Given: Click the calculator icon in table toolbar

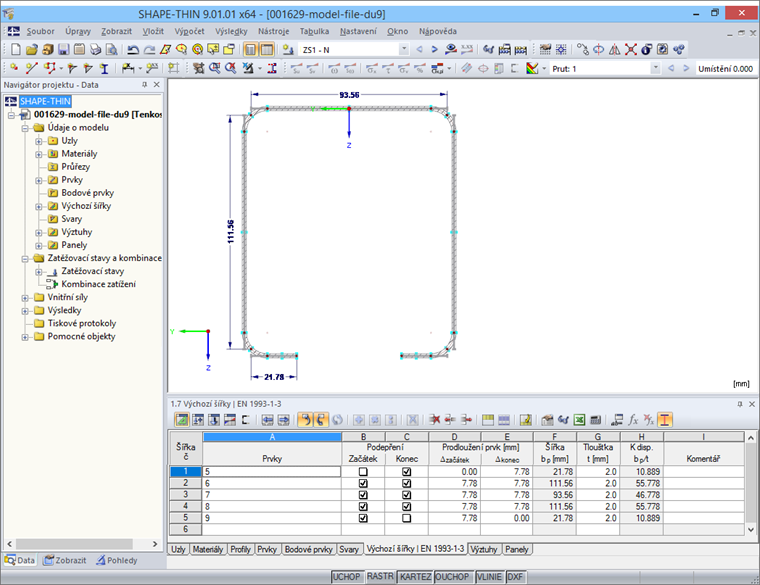Looking at the screenshot, I should (x=596, y=420).
